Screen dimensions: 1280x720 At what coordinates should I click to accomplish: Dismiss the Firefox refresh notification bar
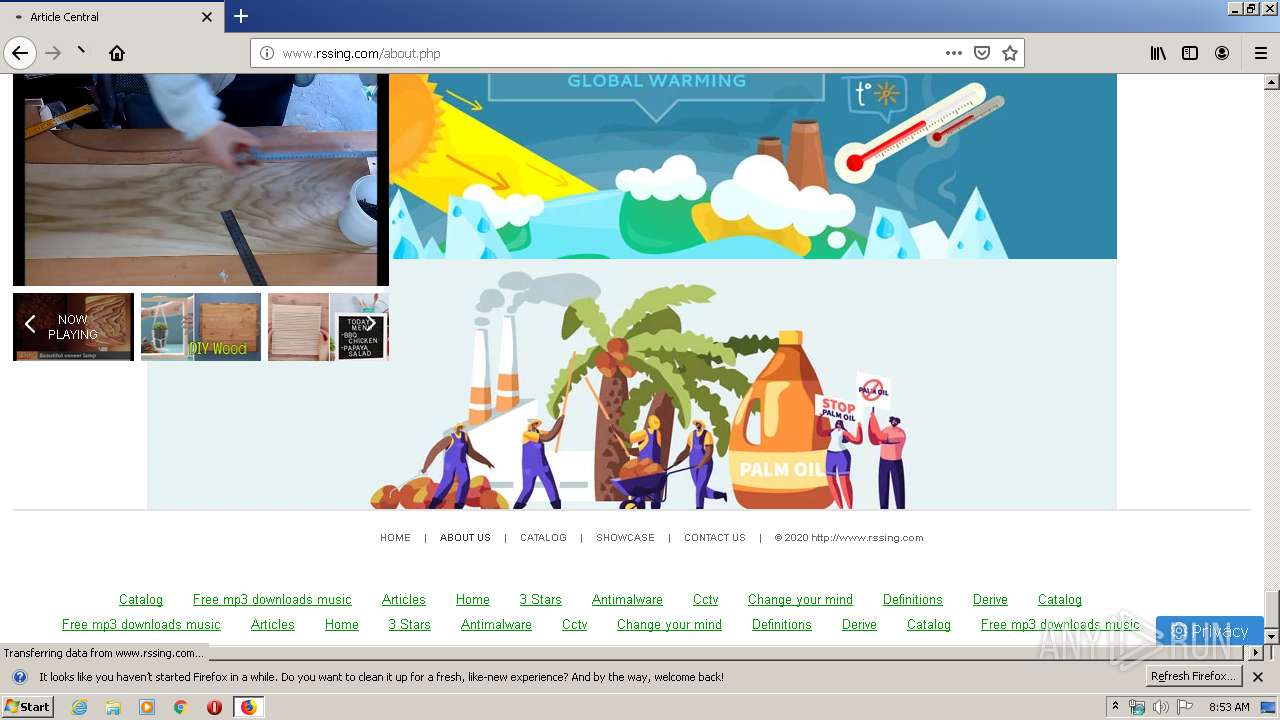(1258, 677)
